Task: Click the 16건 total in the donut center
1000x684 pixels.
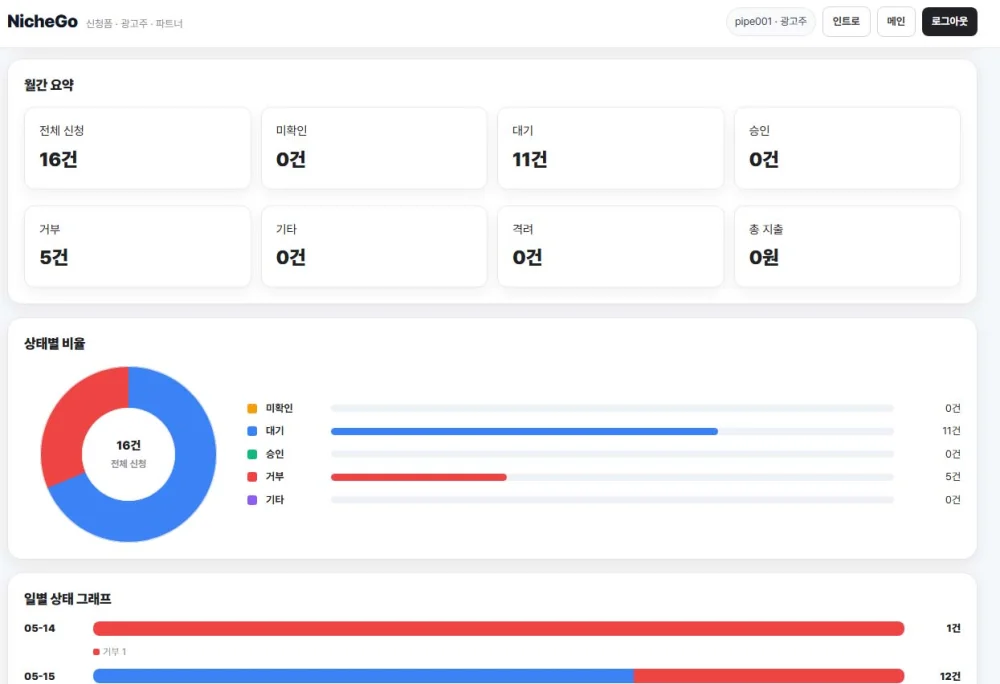Action: point(128,445)
